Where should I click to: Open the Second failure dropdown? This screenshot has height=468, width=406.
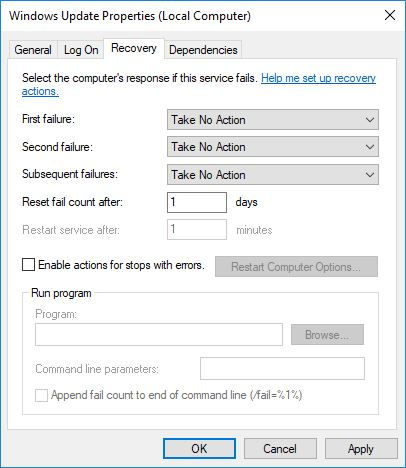point(273,147)
